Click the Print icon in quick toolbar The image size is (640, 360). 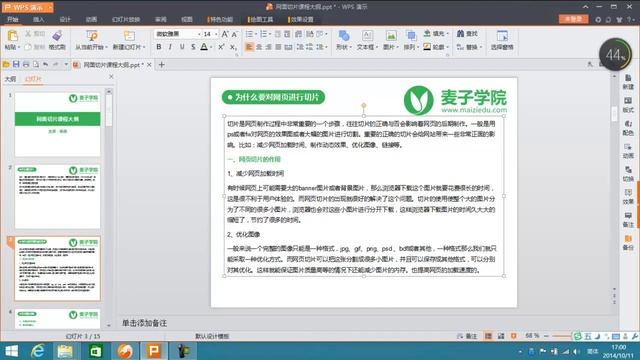[26, 64]
